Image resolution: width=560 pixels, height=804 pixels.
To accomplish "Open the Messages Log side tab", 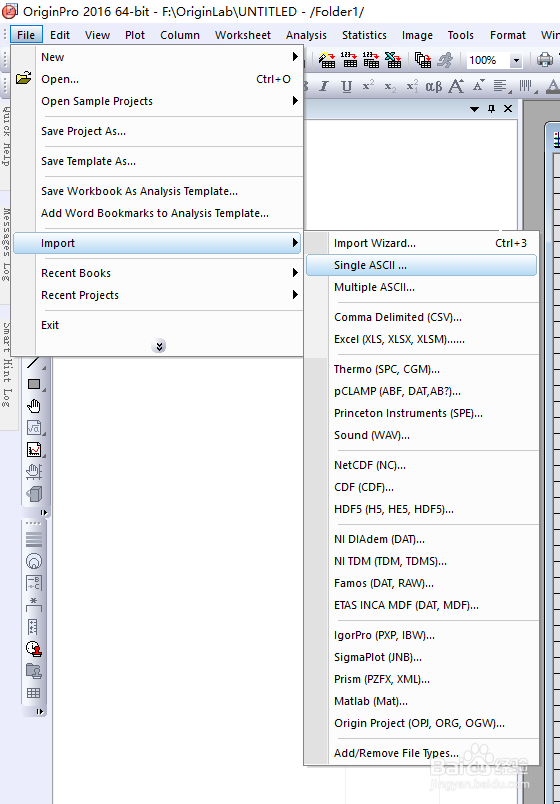I will [x=6, y=244].
